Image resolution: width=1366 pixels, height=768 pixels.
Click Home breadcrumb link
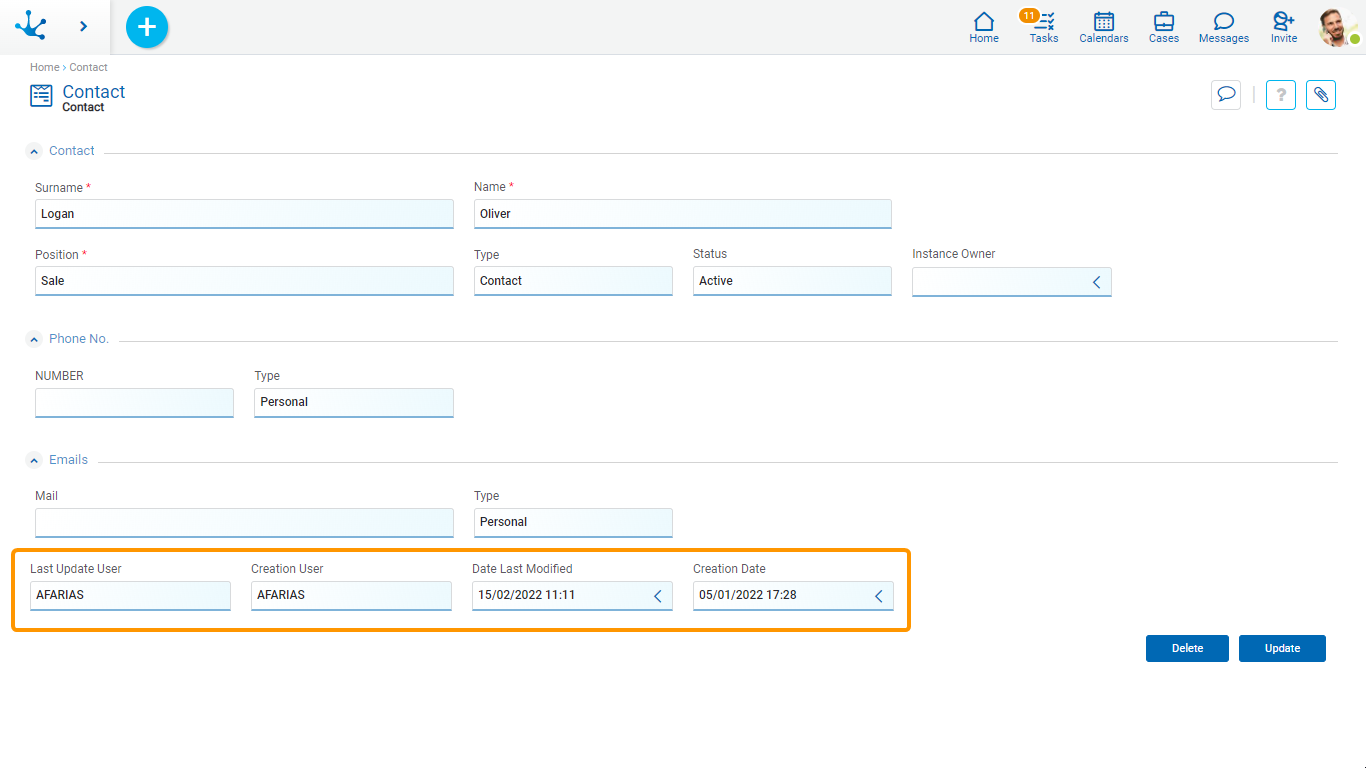44,67
